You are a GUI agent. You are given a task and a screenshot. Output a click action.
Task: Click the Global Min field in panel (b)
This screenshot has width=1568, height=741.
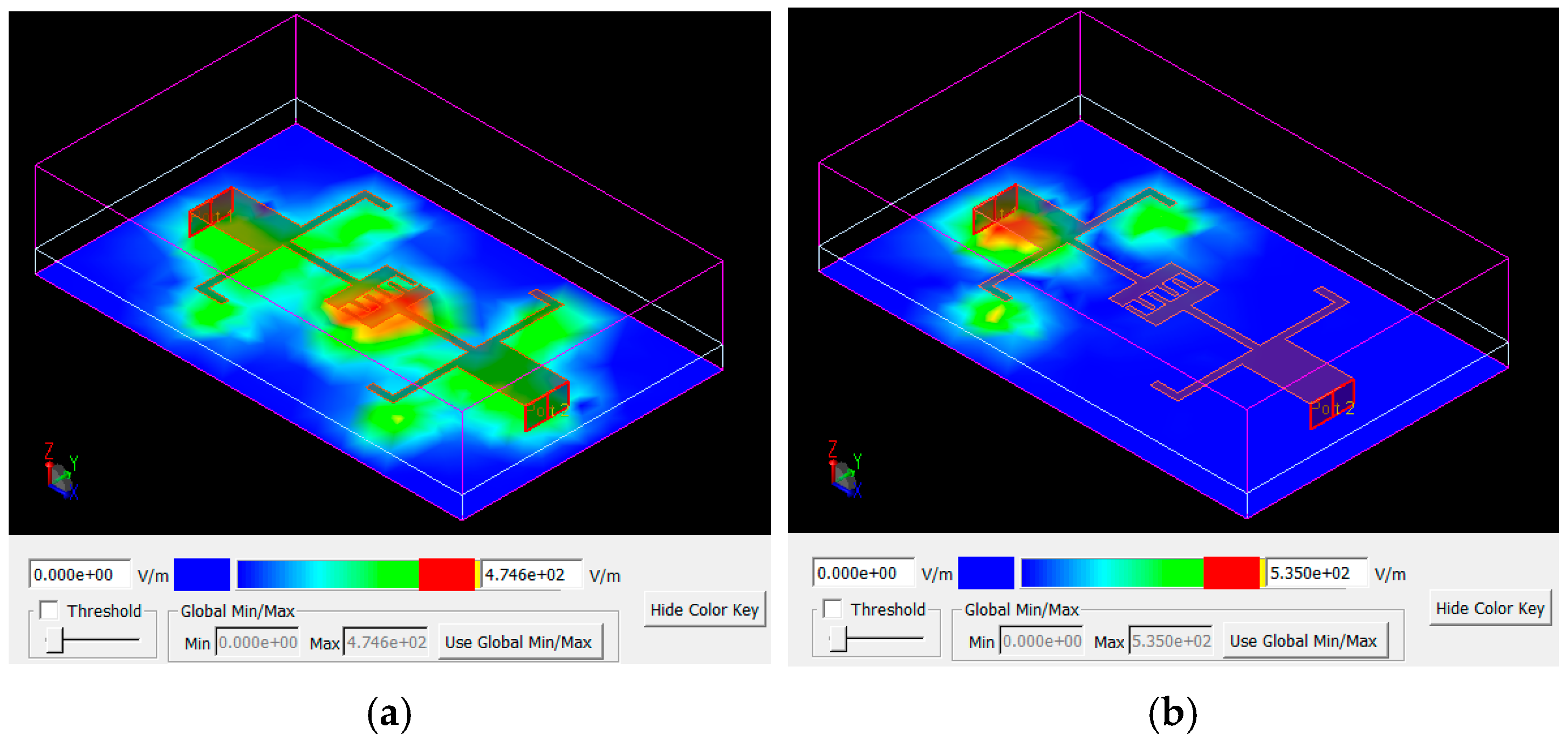pyautogui.click(x=1042, y=641)
